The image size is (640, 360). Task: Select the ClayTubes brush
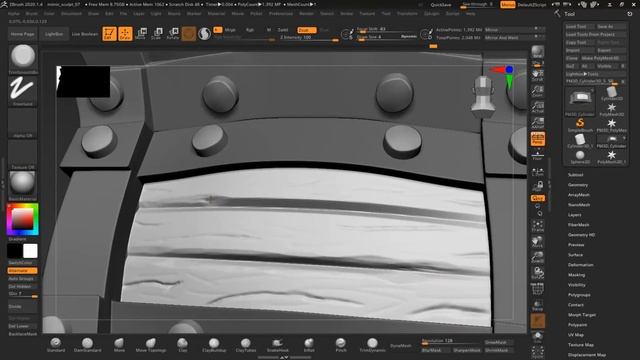(246, 344)
